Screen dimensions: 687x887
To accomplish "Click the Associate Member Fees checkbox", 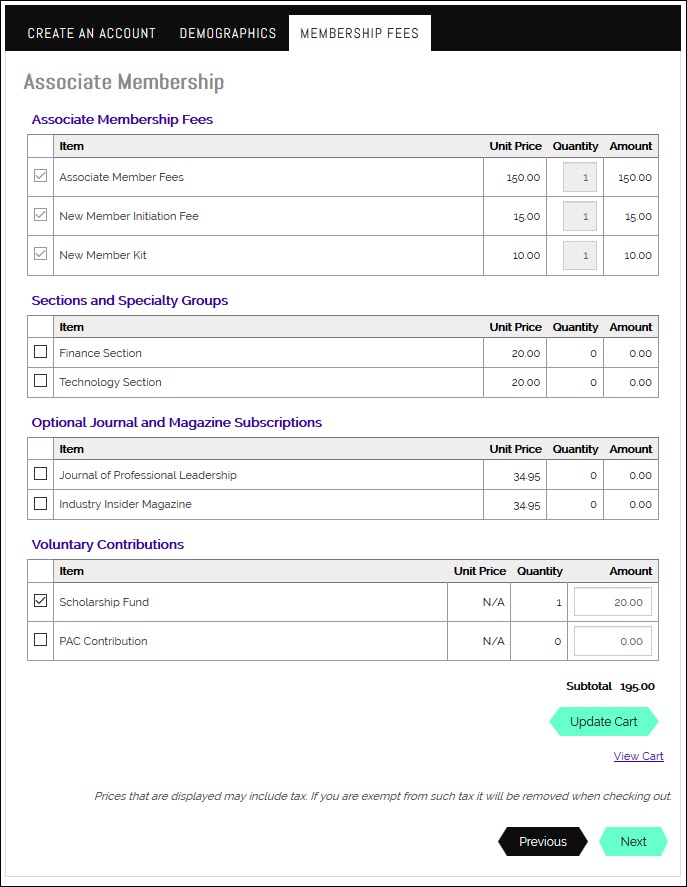I will tap(40, 176).
